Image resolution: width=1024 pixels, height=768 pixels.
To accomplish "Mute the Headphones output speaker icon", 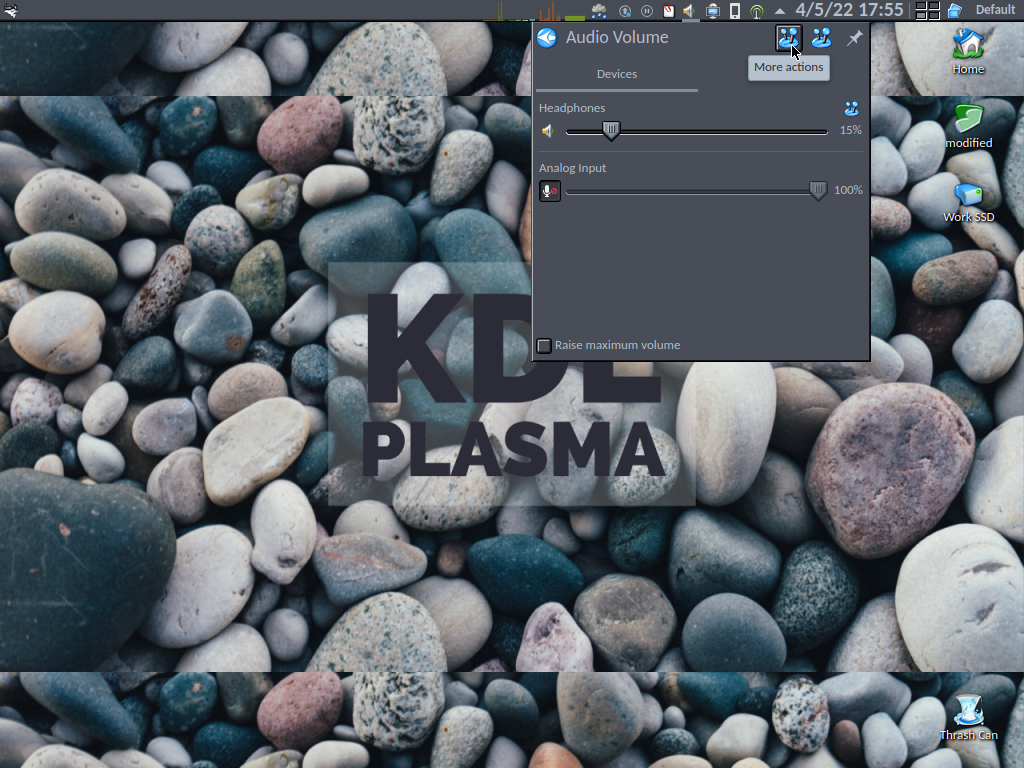I will click(x=548, y=131).
